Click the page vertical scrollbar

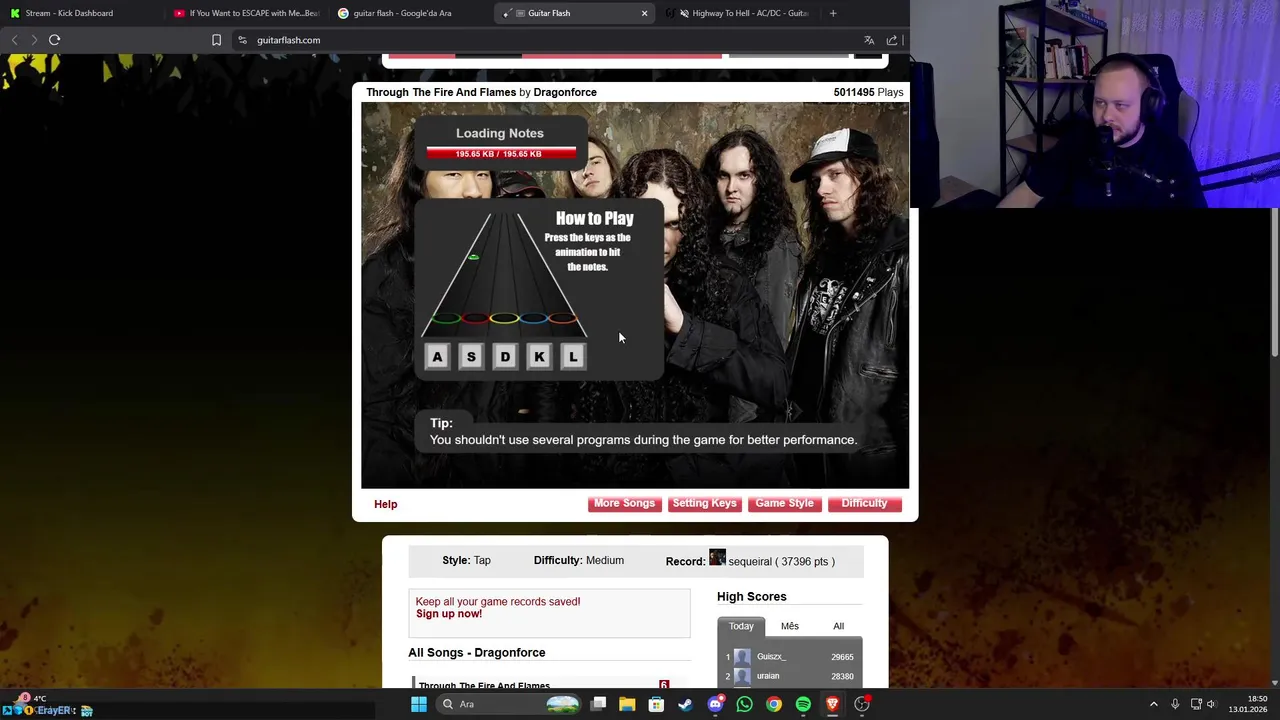pyautogui.click(x=1275, y=280)
